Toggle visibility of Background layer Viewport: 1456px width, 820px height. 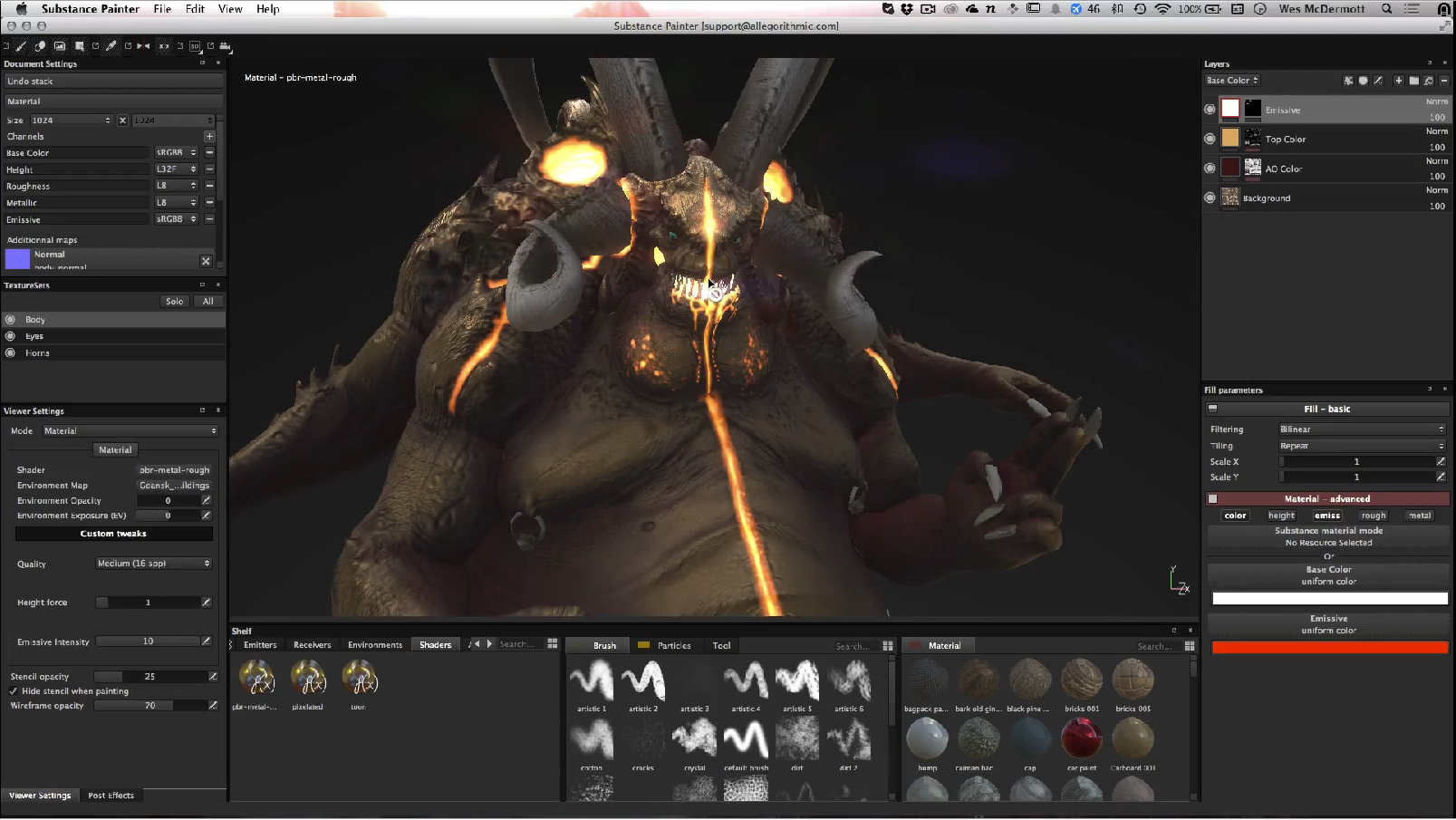(1210, 198)
